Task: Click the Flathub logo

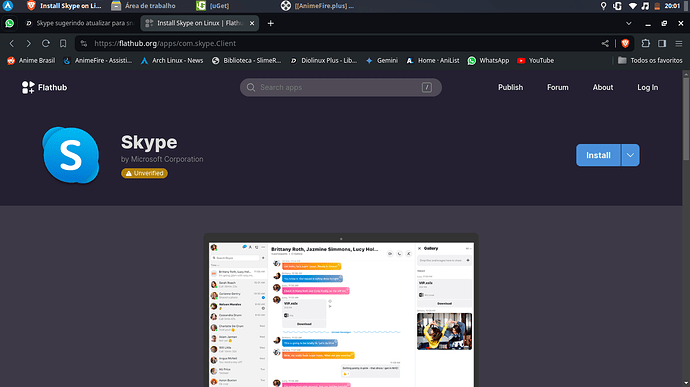Action: 44,87
